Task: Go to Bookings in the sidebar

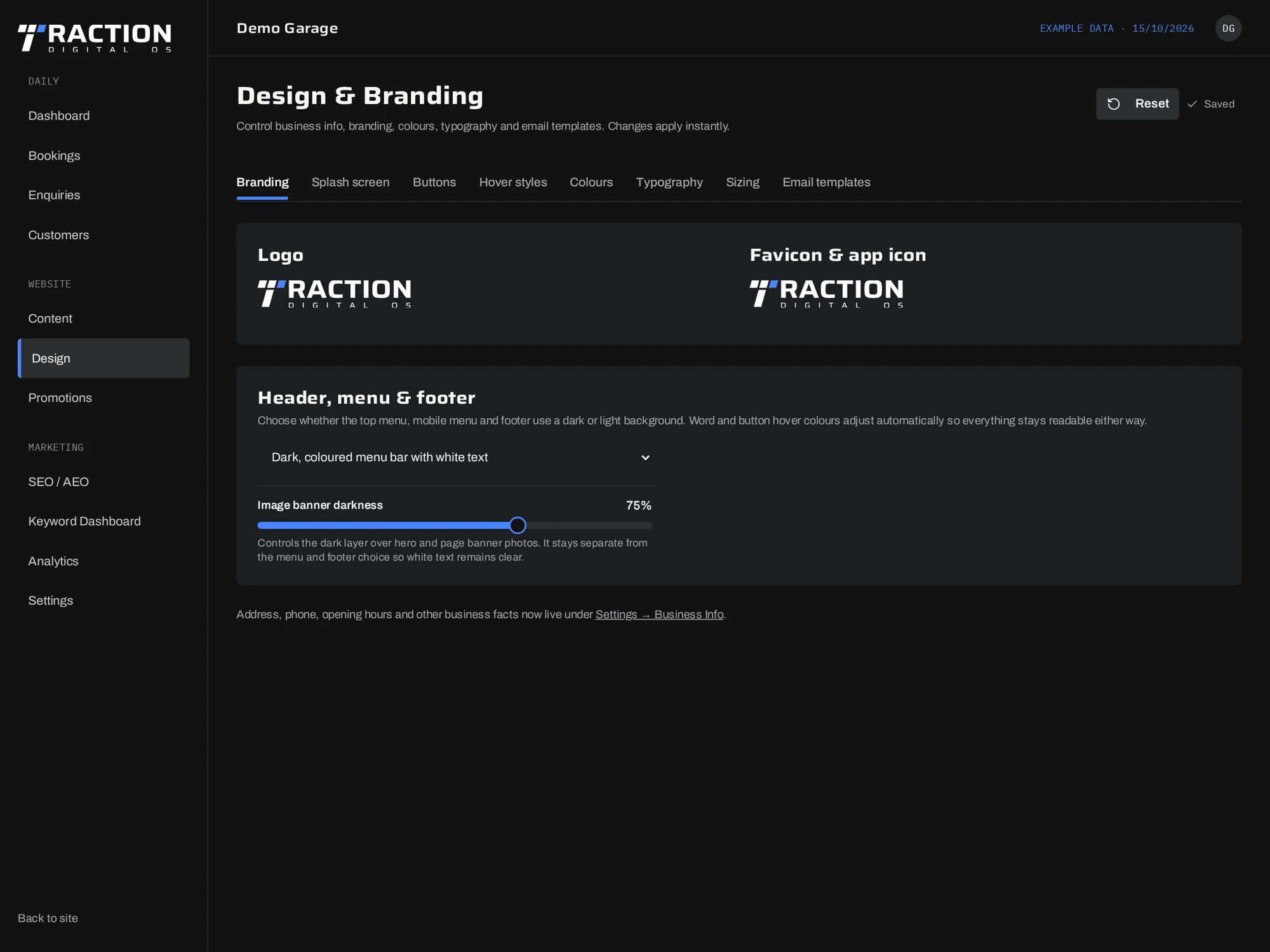Action: coord(104,155)
